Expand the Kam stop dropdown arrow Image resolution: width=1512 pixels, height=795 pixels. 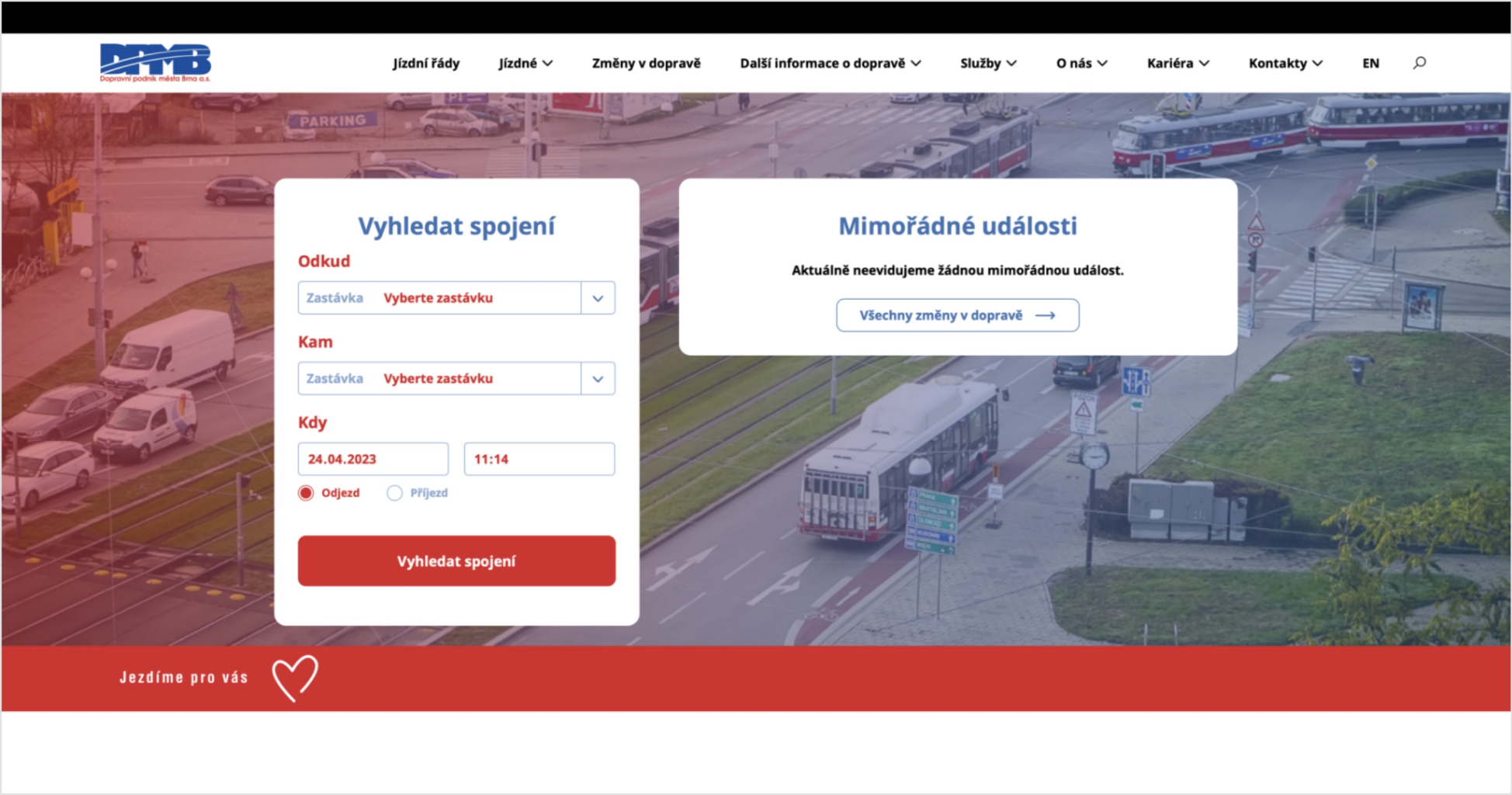598,379
